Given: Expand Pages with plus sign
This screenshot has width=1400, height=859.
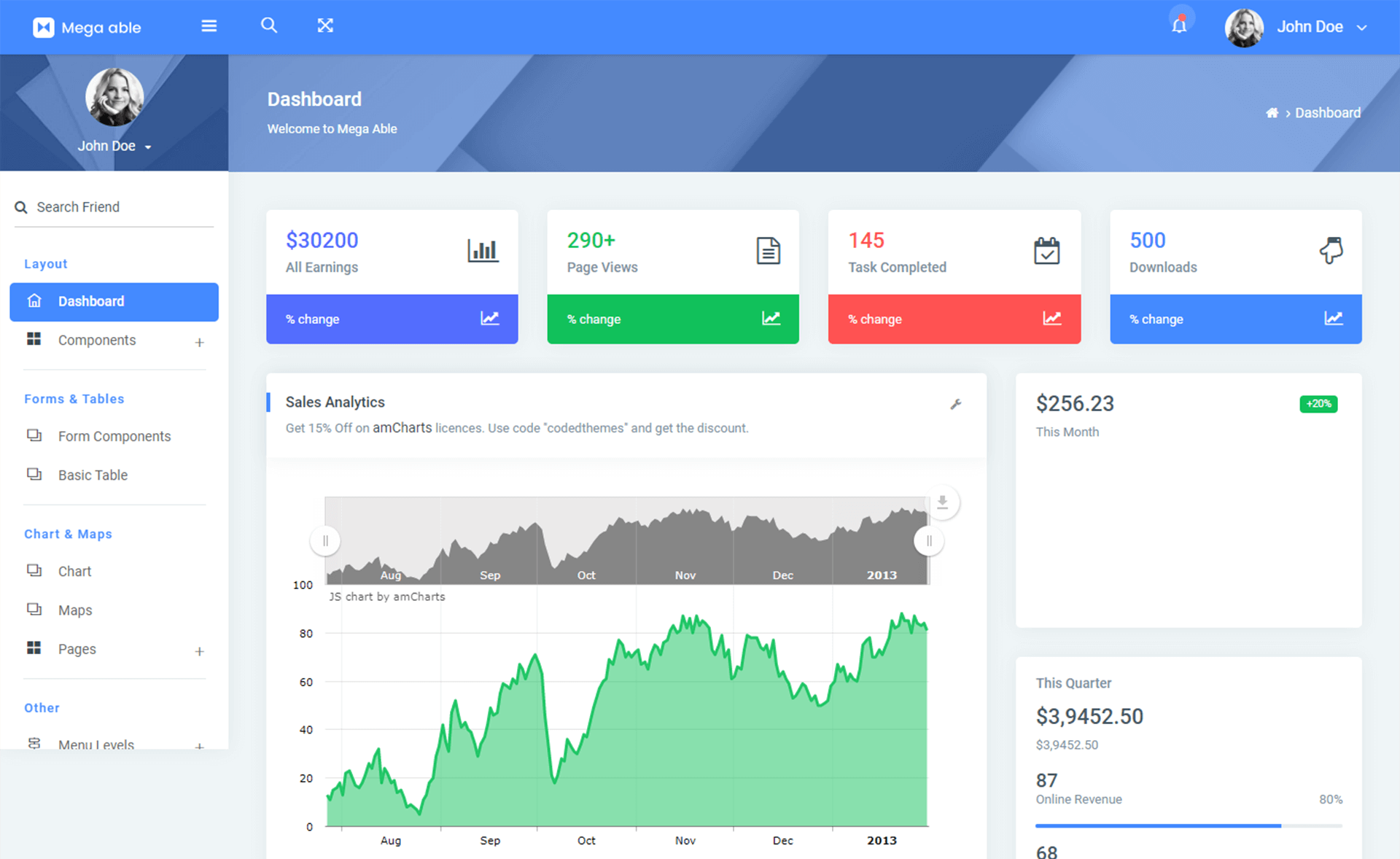Looking at the screenshot, I should pos(199,651).
